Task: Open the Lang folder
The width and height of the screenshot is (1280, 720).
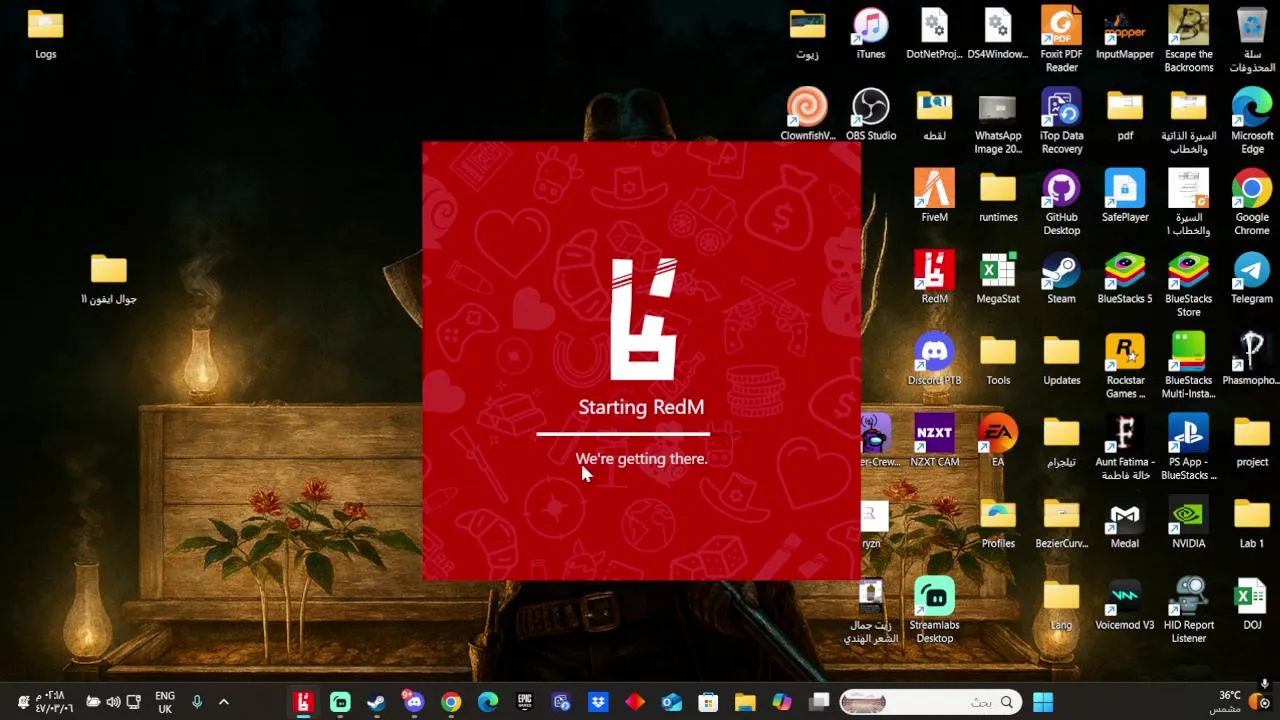Action: point(1061,604)
